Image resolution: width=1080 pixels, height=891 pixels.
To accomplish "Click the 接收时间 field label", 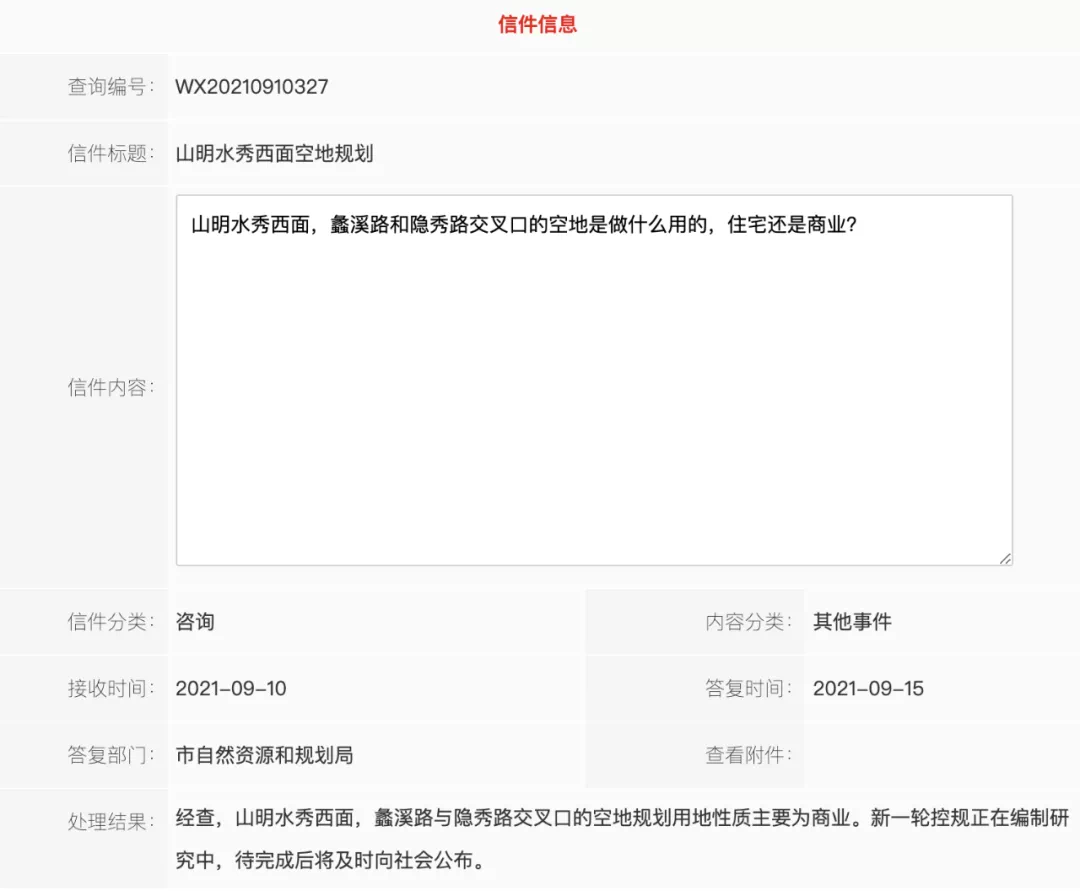I will (111, 689).
